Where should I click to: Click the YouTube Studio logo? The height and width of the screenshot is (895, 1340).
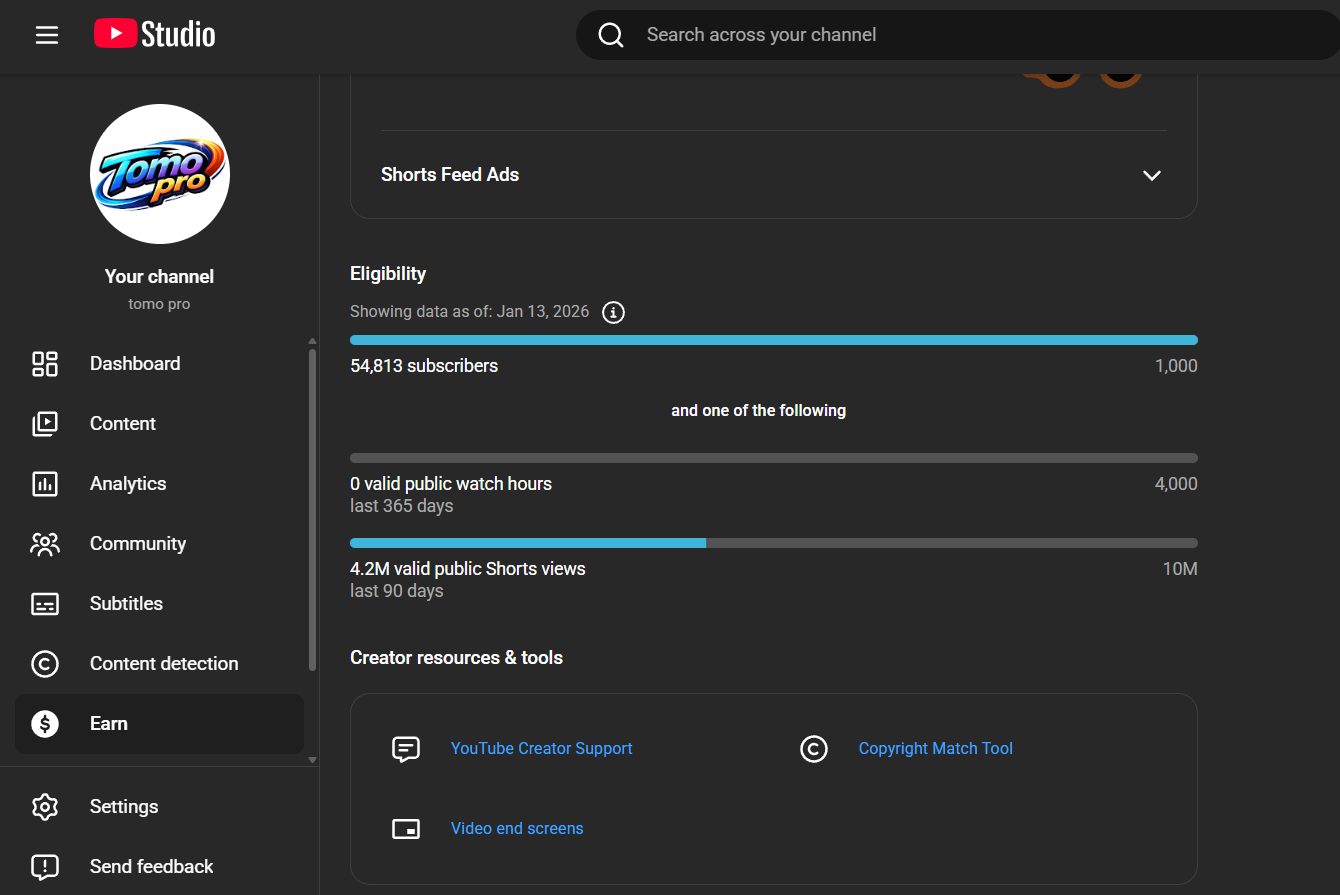coord(155,34)
